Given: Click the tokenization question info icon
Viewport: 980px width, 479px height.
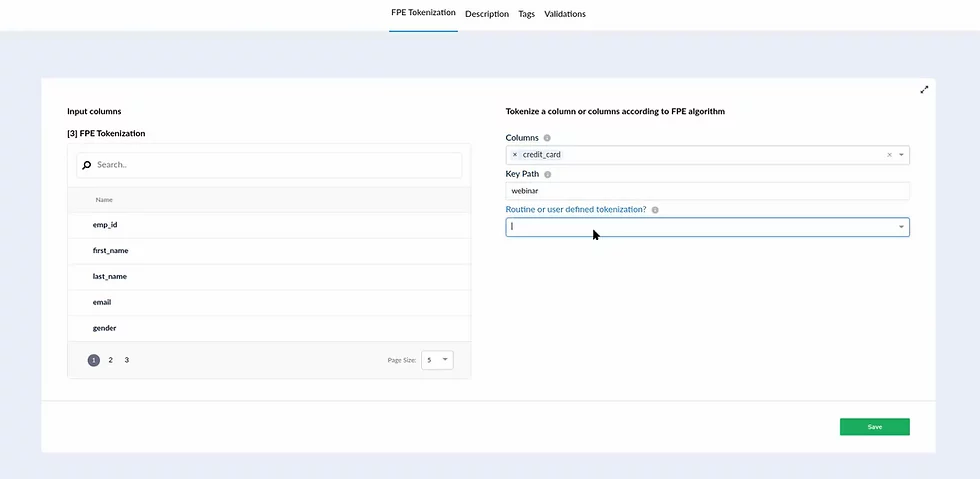Looking at the screenshot, I should [x=655, y=210].
